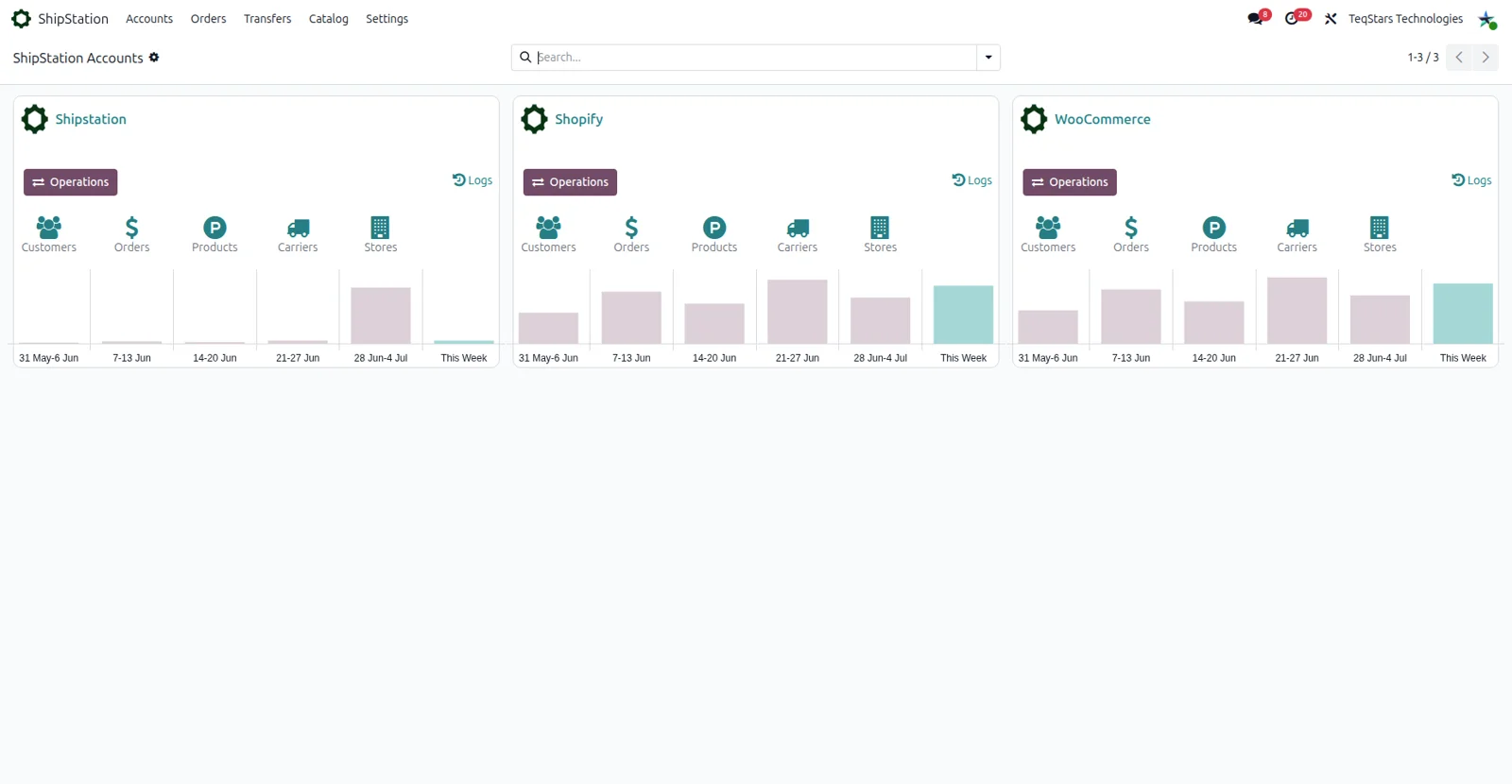Open Customers in the Shopify card
1512x784 pixels.
click(548, 234)
